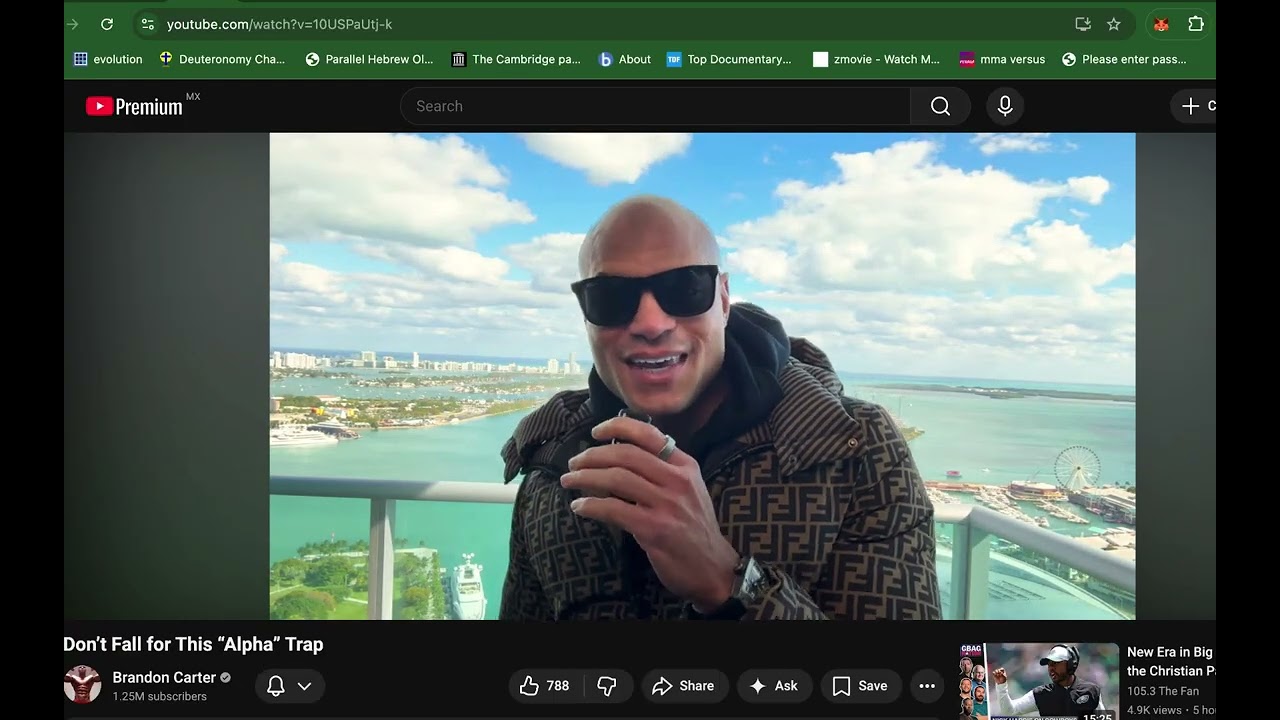Open the mma versus bookmark
The height and width of the screenshot is (720, 1280).
[x=1002, y=59]
